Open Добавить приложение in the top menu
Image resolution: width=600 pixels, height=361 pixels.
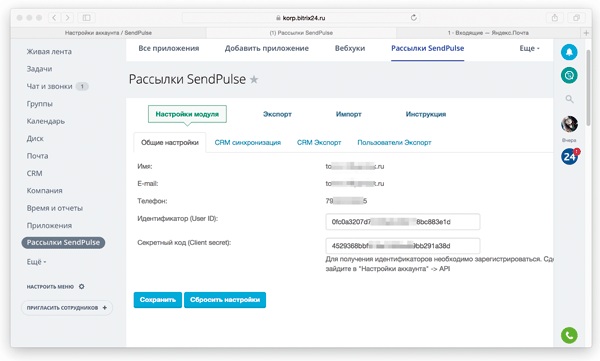click(267, 48)
